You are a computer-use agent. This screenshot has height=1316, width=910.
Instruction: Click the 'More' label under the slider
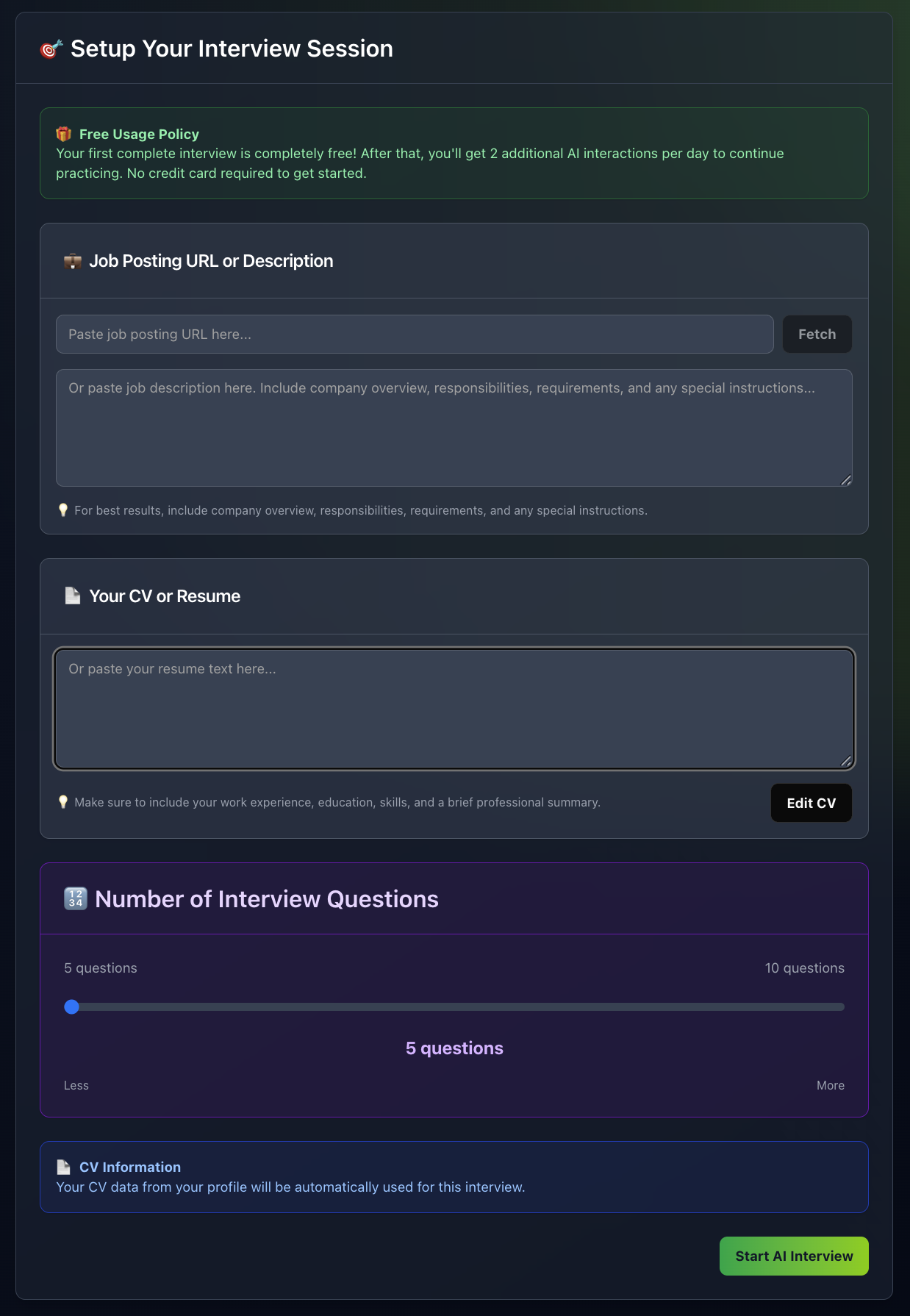831,1085
